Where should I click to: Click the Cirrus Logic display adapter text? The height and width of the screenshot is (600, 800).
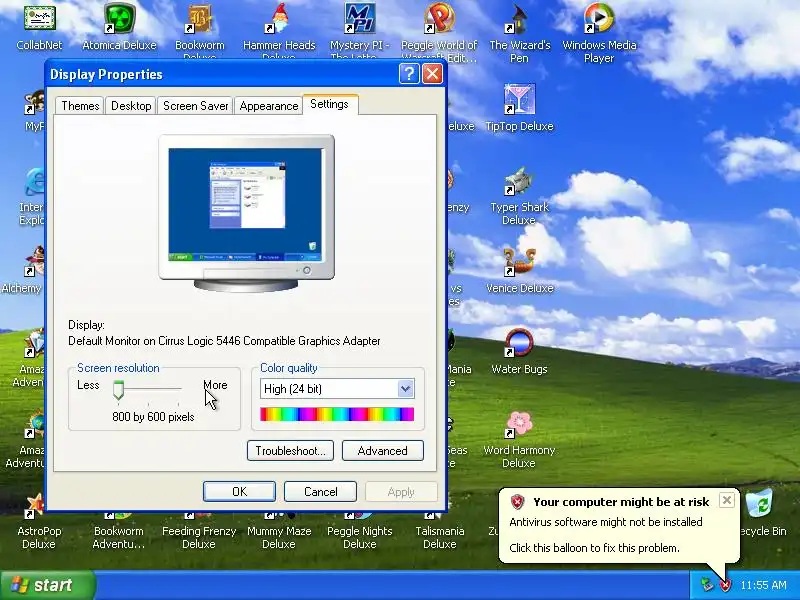pyautogui.click(x=224, y=341)
